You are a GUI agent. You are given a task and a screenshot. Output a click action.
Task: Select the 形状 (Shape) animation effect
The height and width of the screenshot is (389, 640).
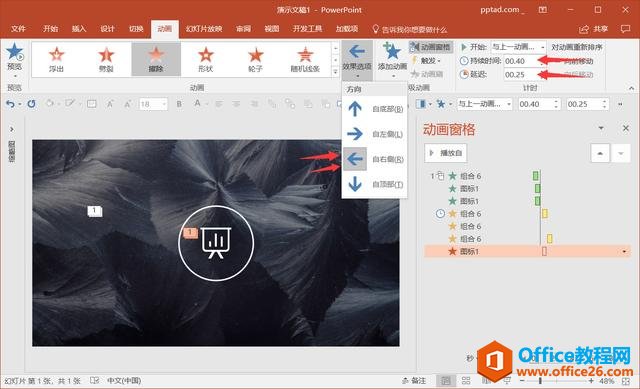pyautogui.click(x=206, y=59)
